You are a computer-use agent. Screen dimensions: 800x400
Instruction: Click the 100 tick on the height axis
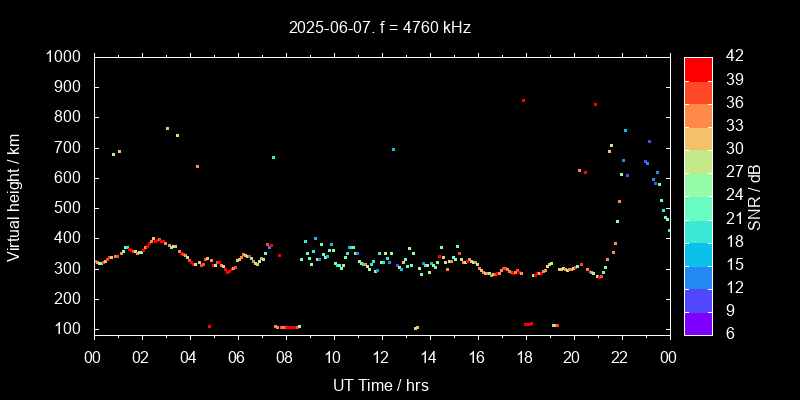(71, 329)
